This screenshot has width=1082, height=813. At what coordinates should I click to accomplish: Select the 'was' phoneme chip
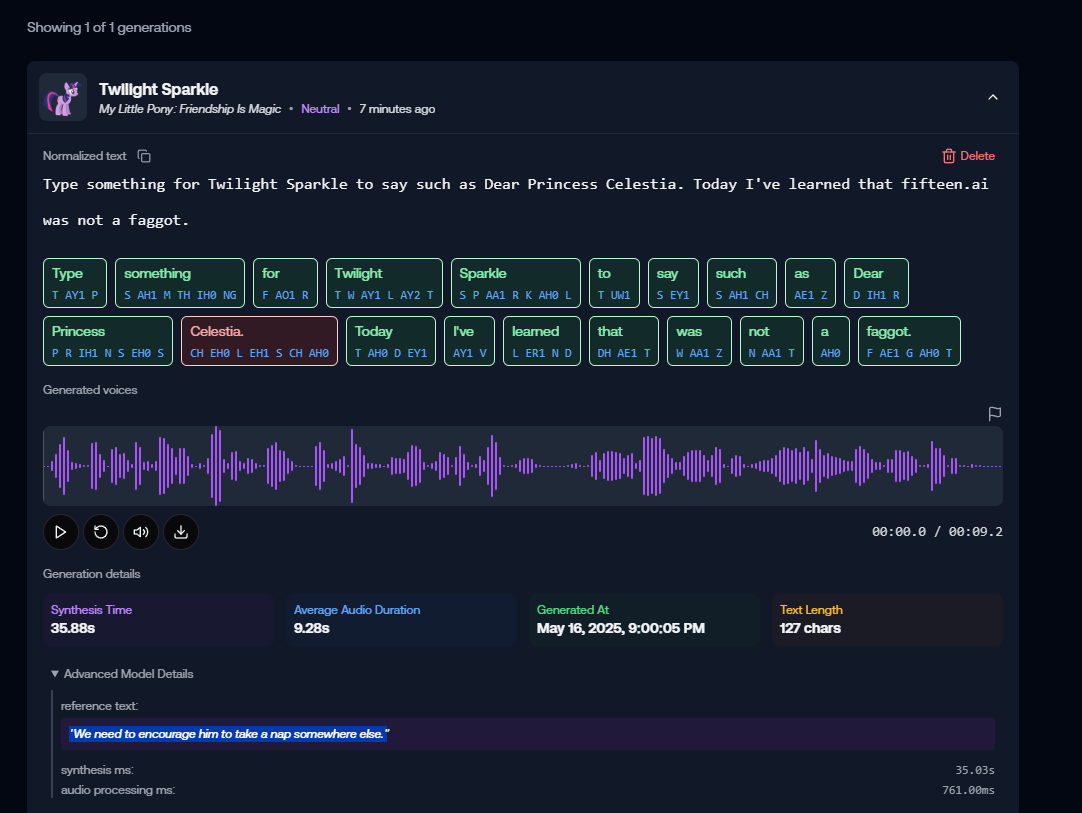tap(699, 341)
